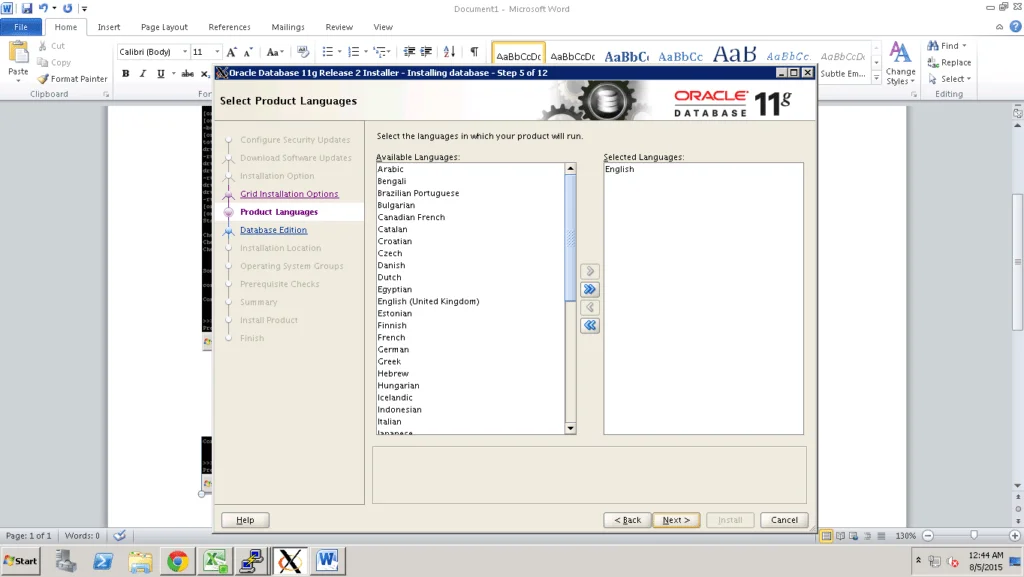1024x577 pixels.
Task: Click Sort icon in Word ribbon
Action: pyautogui.click(x=449, y=52)
